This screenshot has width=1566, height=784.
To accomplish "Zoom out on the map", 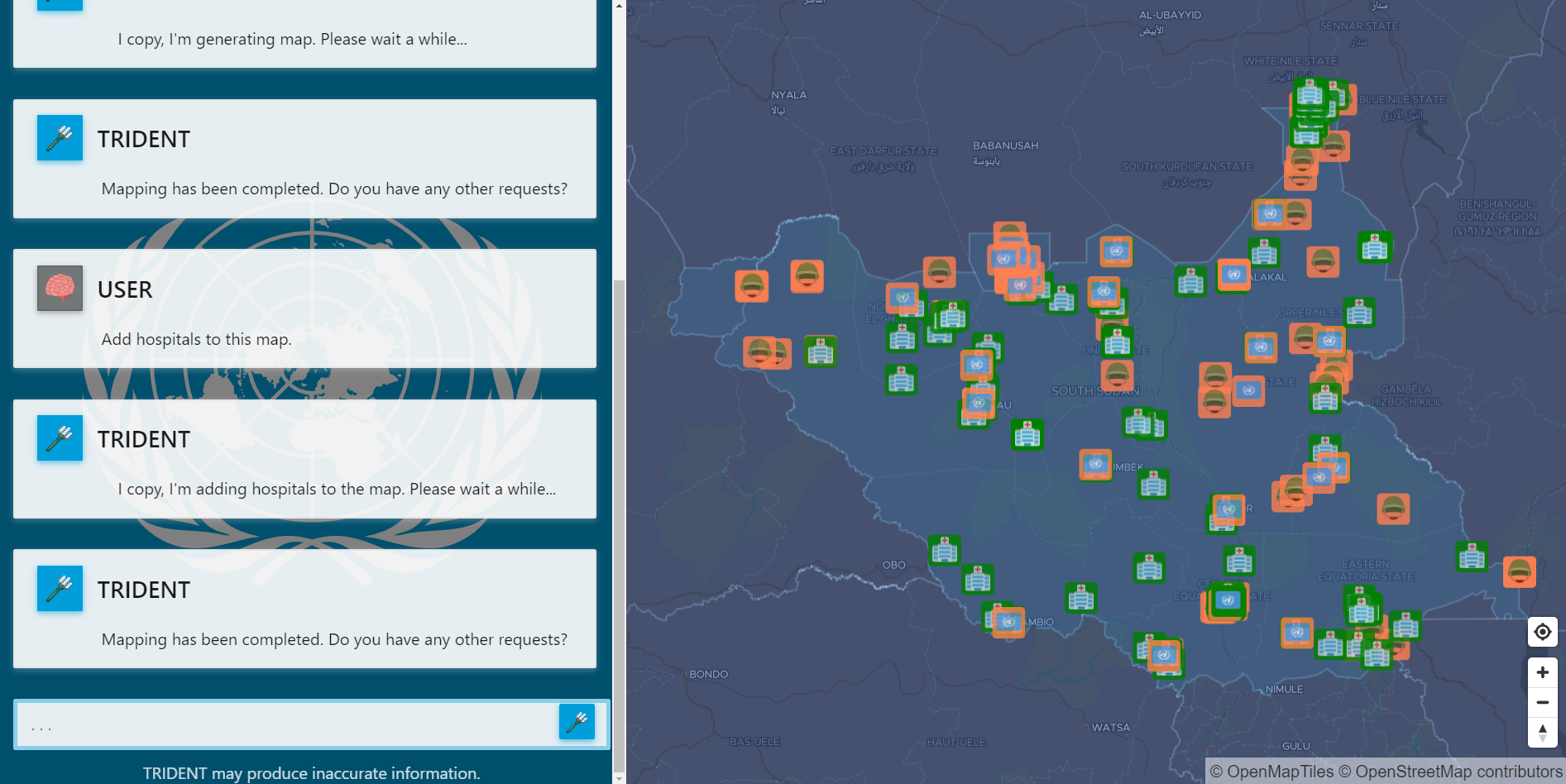I will pos(1541,702).
